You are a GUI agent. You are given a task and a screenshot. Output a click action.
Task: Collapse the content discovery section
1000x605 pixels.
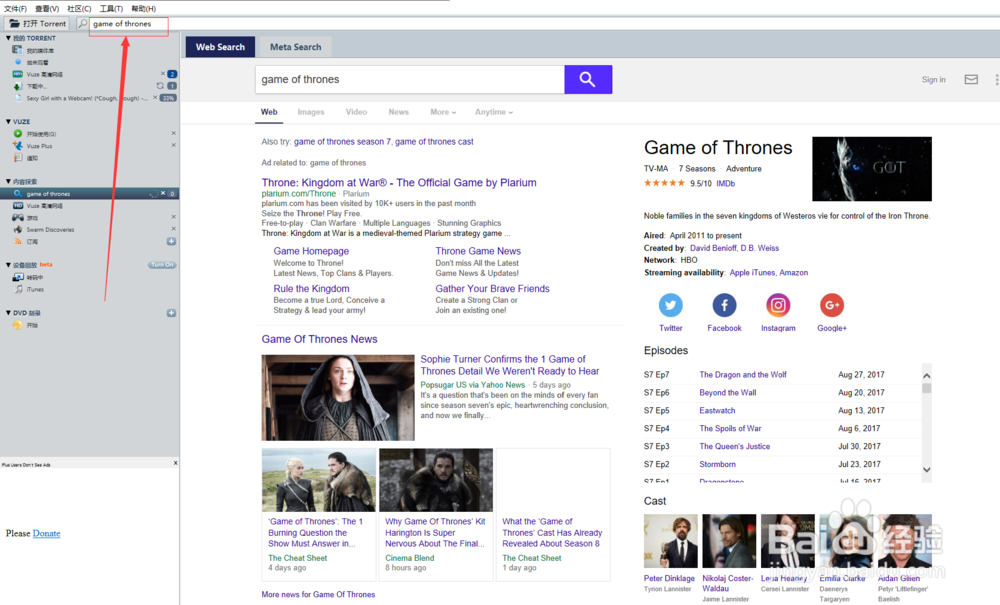tap(8, 182)
